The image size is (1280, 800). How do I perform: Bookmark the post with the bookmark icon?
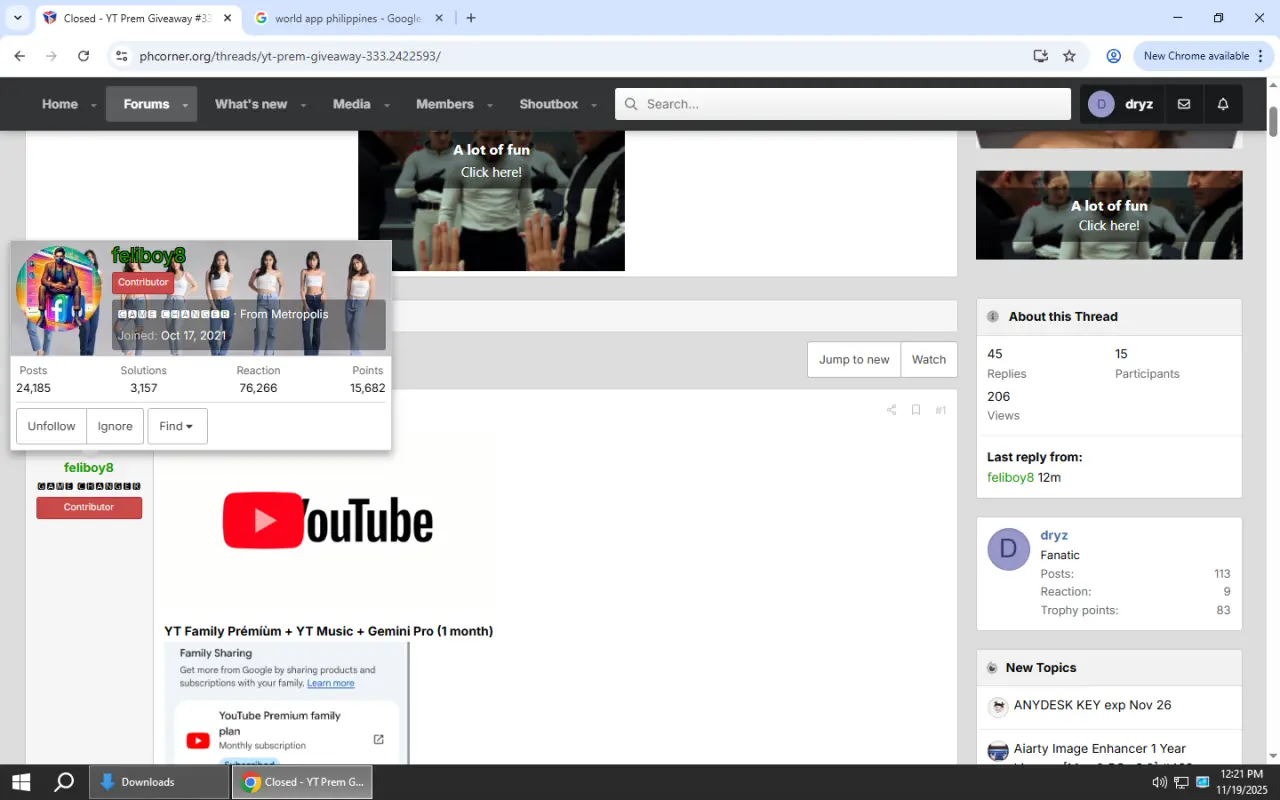tap(915, 410)
